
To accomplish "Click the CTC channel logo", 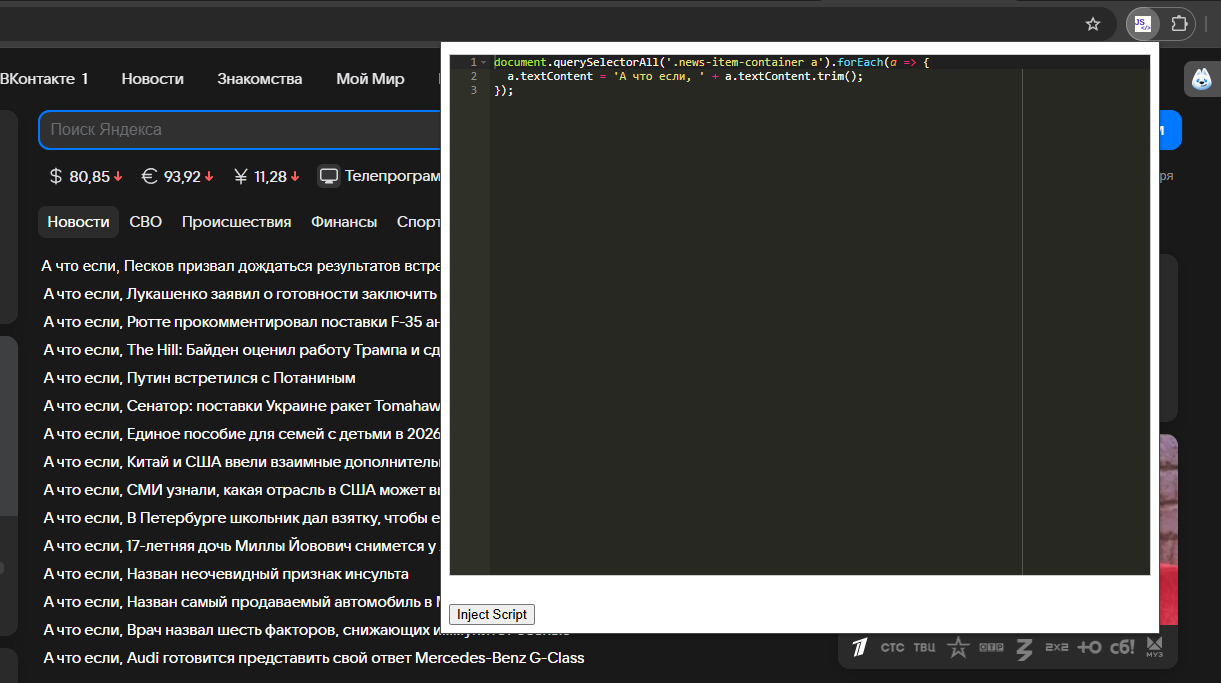I will point(892,648).
